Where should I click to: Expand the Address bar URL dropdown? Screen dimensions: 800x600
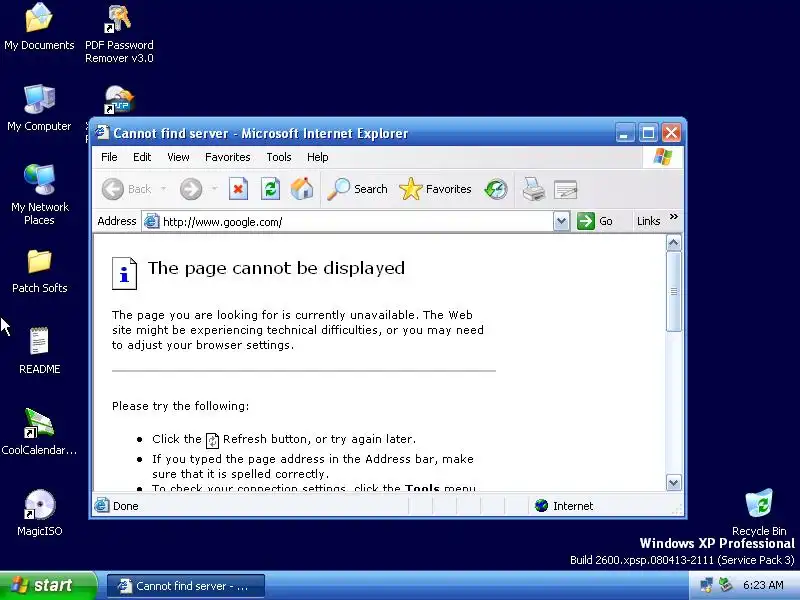pos(561,221)
